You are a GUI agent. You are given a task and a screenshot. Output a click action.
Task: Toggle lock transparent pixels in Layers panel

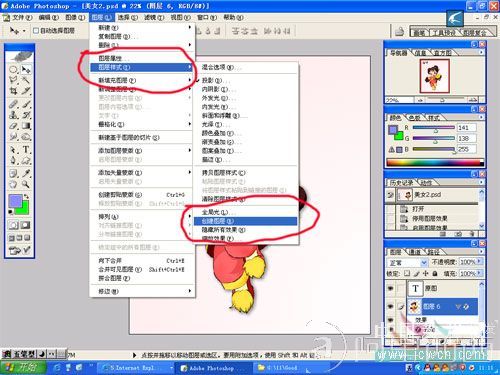pyautogui.click(x=407, y=273)
